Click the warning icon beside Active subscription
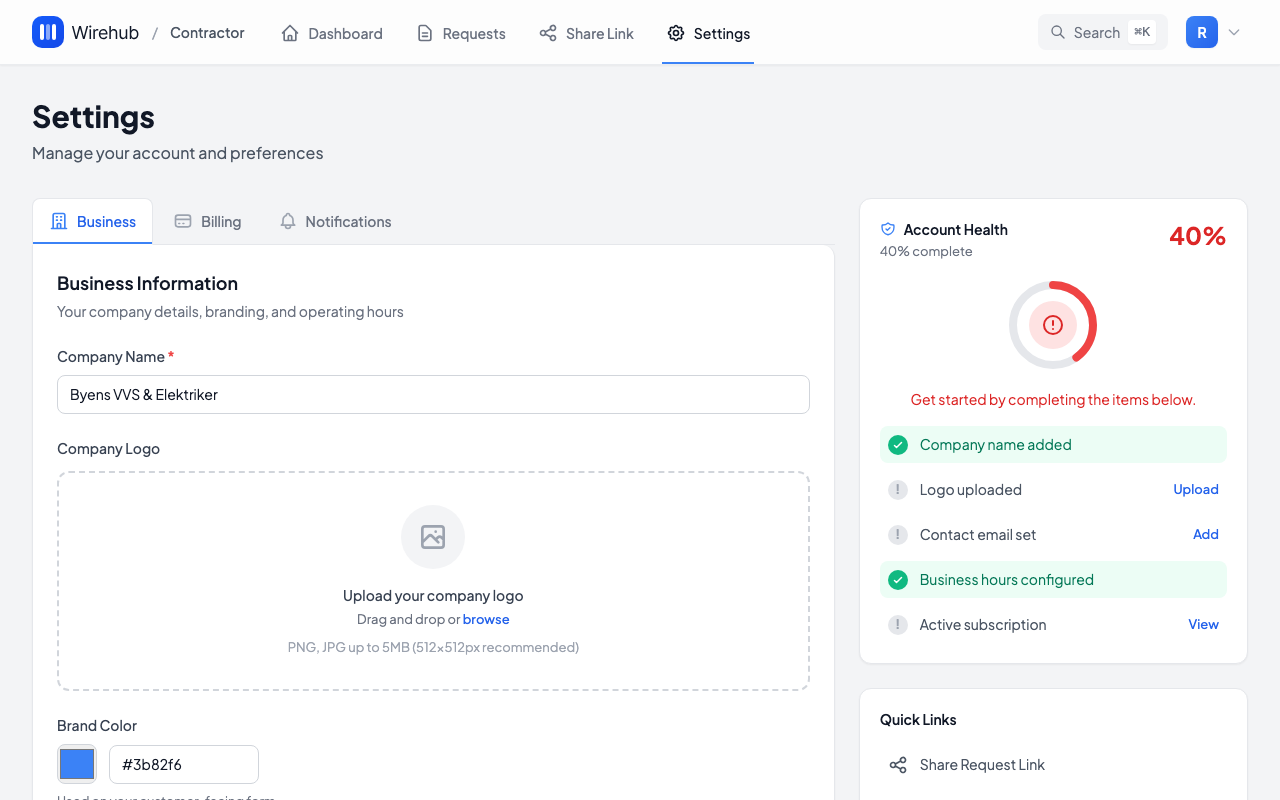 click(898, 625)
